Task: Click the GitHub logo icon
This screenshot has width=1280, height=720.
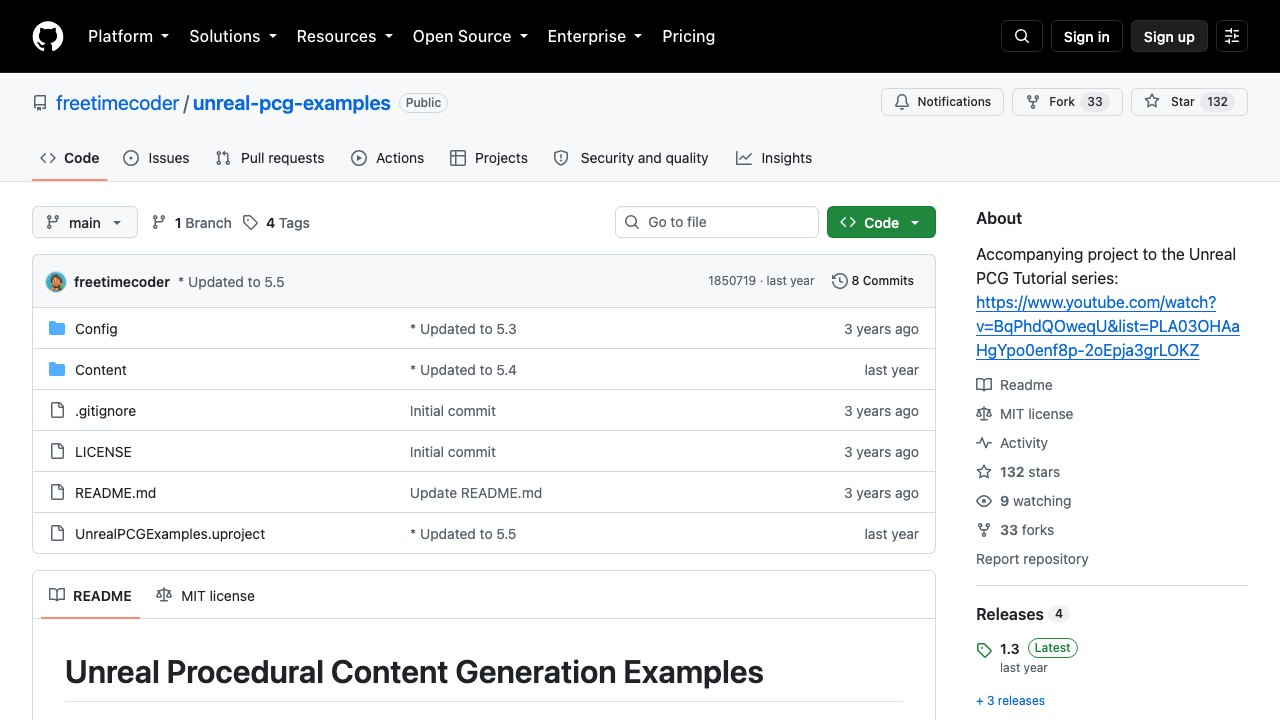Action: [x=48, y=36]
